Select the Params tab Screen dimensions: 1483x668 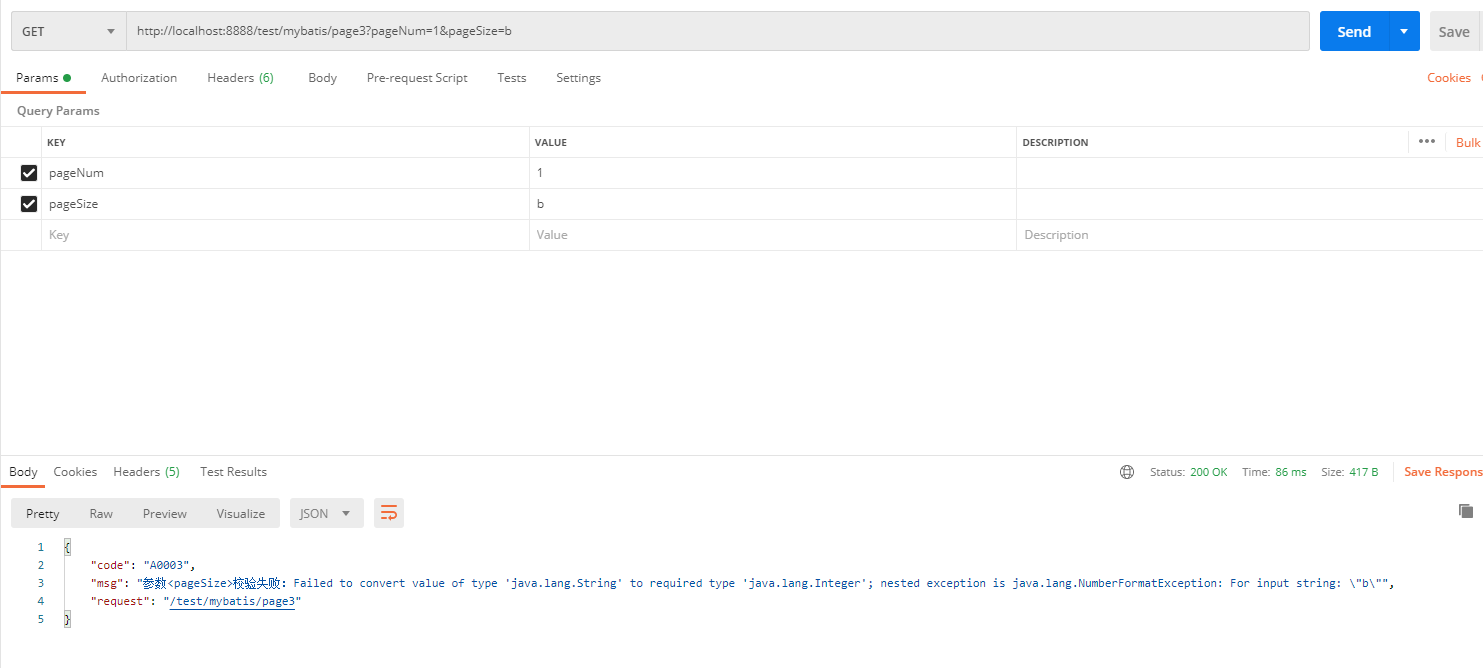pyautogui.click(x=43, y=78)
